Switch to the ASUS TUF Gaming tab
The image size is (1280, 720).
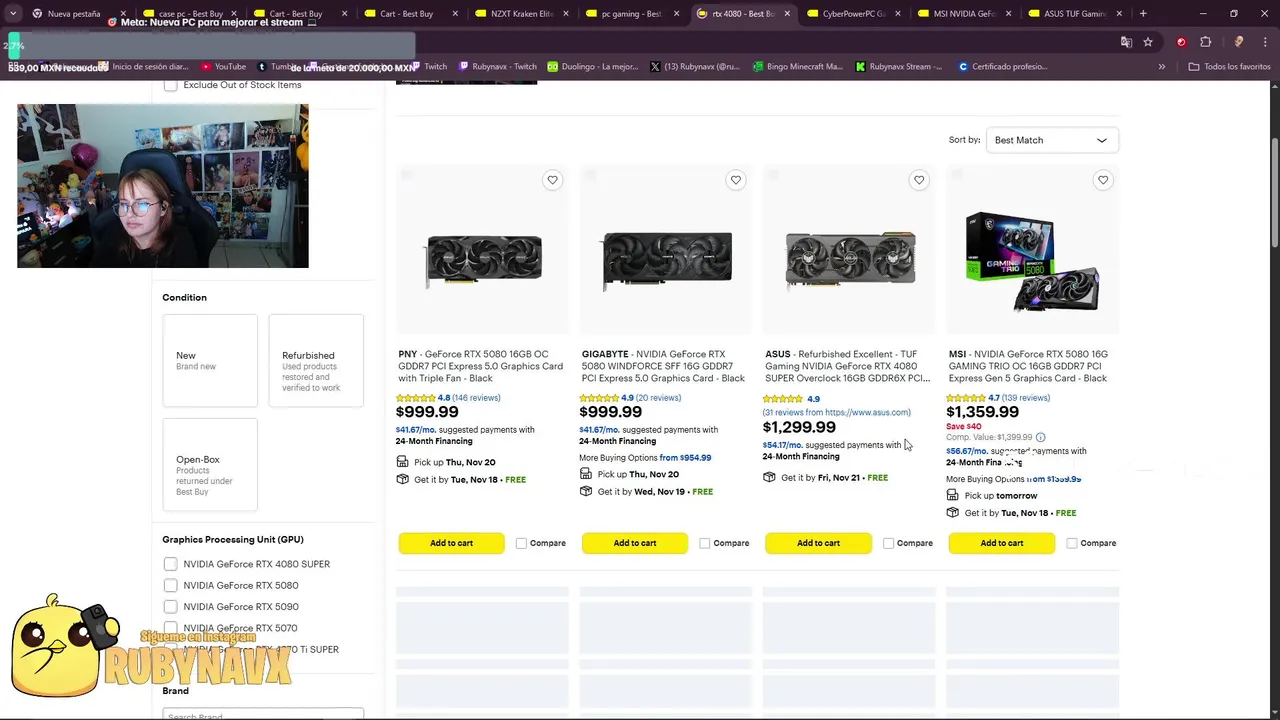point(1073,14)
